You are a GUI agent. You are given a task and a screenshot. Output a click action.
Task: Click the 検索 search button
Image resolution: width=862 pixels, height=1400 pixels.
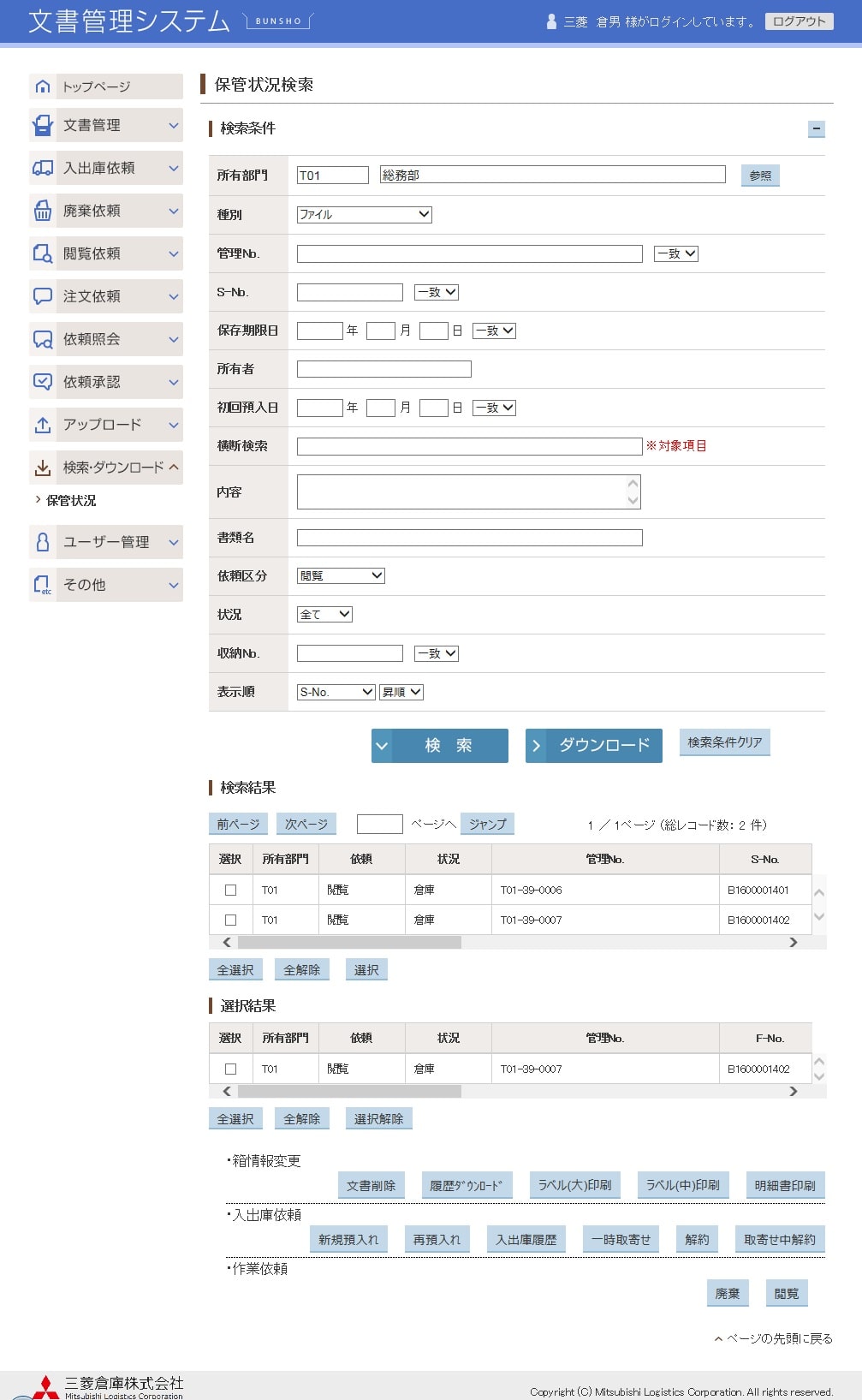[440, 745]
